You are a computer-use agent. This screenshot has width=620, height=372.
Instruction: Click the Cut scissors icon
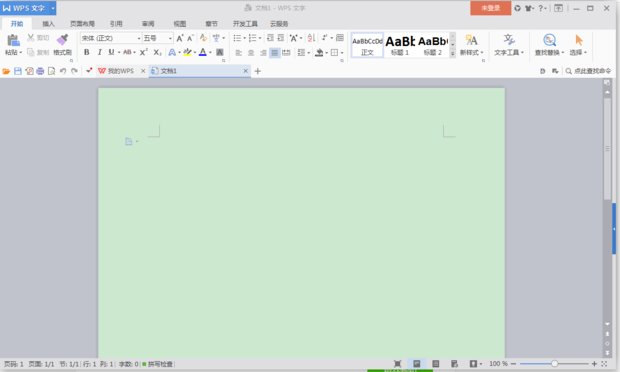(x=30, y=38)
